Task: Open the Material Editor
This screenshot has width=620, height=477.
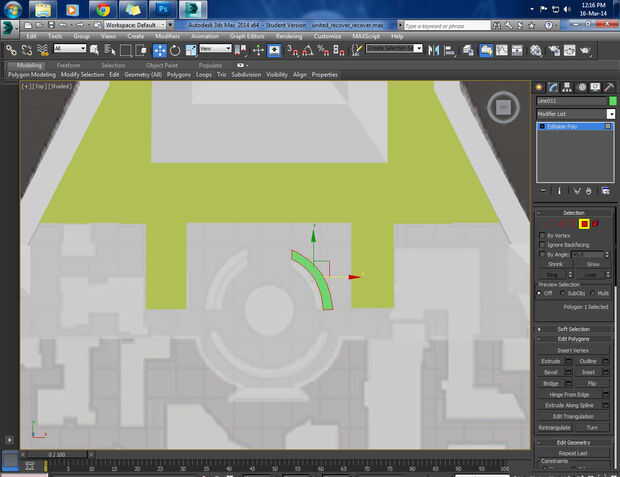Action: point(536,50)
